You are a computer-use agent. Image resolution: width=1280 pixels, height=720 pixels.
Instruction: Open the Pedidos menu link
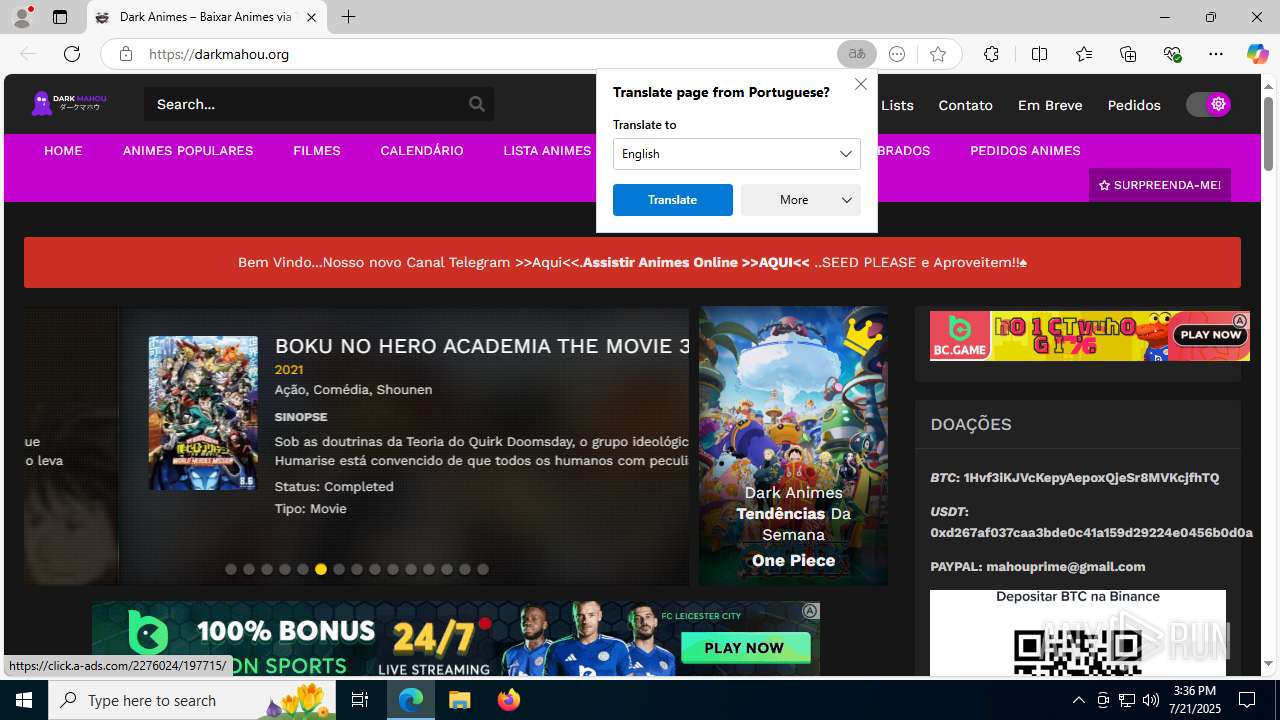coord(1134,105)
